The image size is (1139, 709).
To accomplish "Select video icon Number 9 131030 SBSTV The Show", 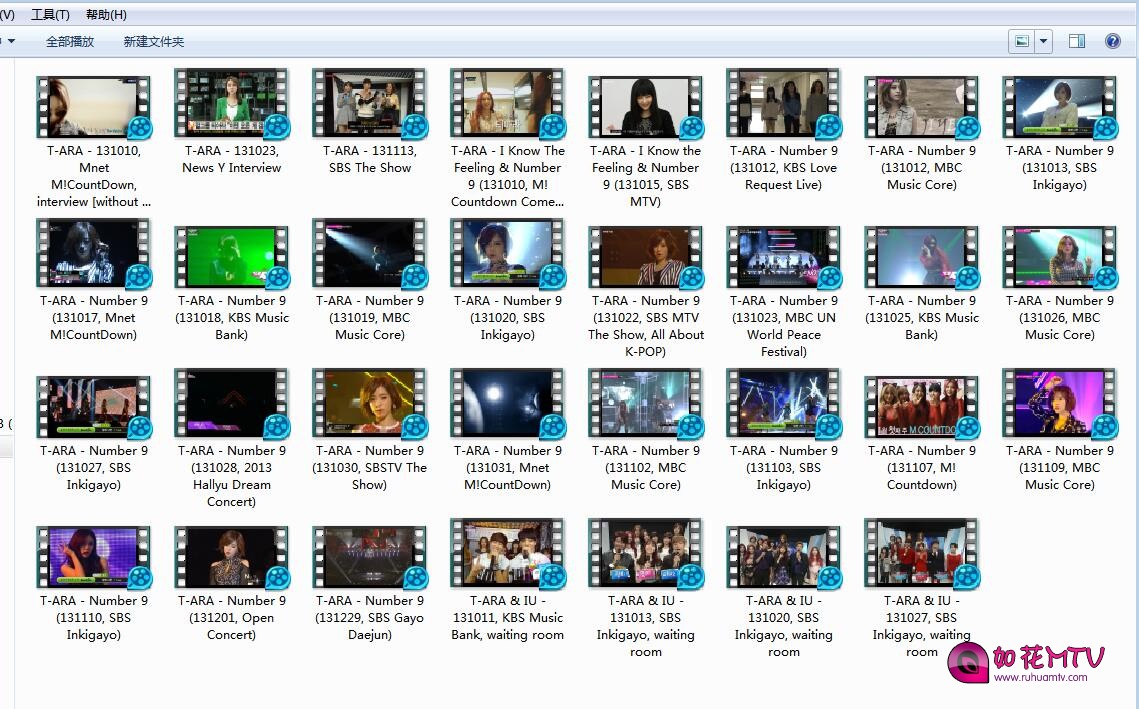I will point(370,403).
